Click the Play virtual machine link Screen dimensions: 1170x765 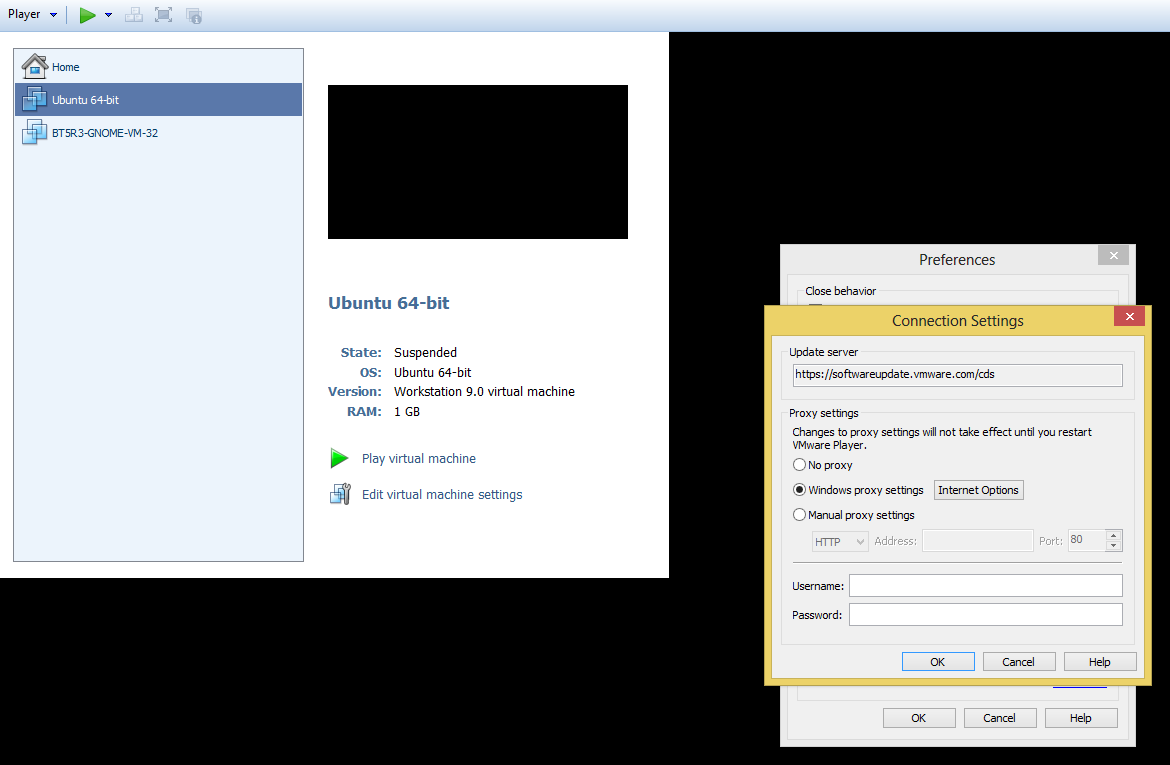419,458
